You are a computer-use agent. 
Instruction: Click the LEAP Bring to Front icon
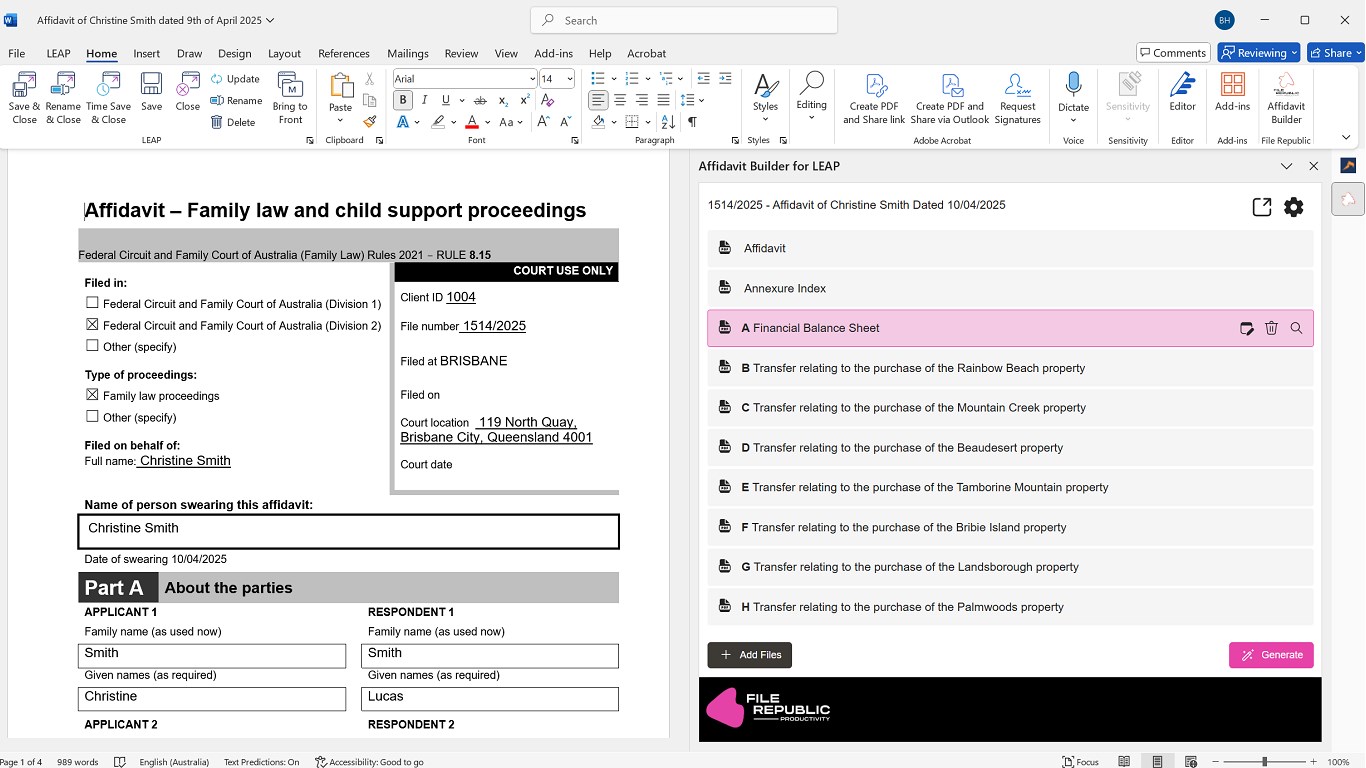290,97
